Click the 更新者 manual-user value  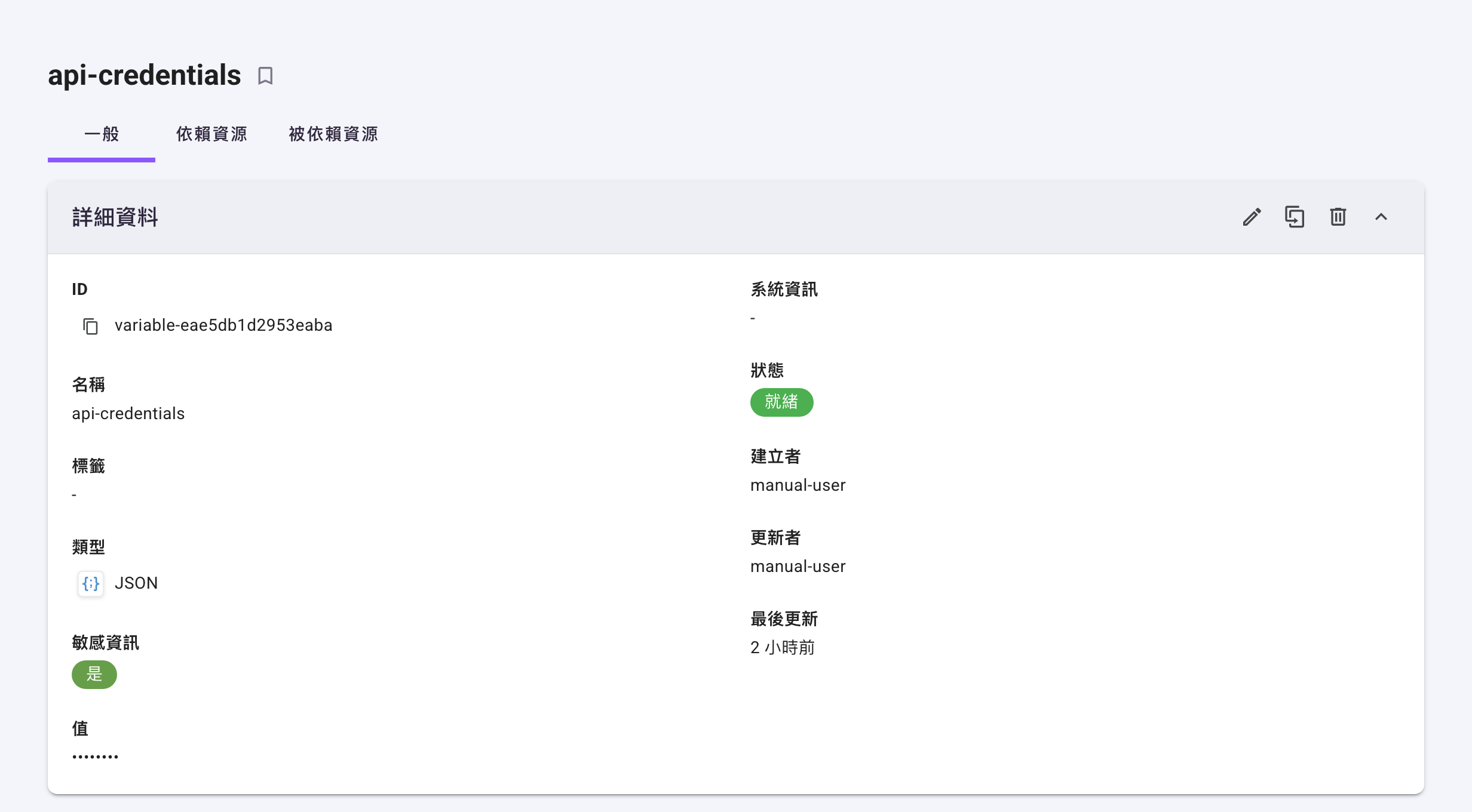(798, 567)
